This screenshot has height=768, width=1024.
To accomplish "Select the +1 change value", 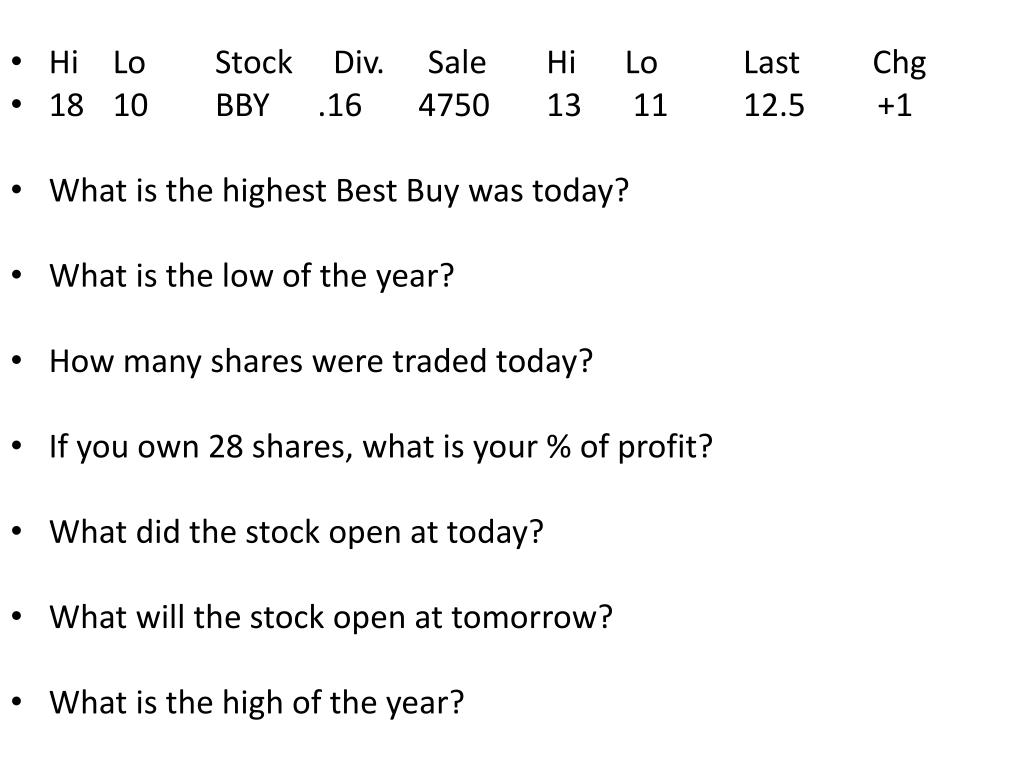I will (894, 105).
